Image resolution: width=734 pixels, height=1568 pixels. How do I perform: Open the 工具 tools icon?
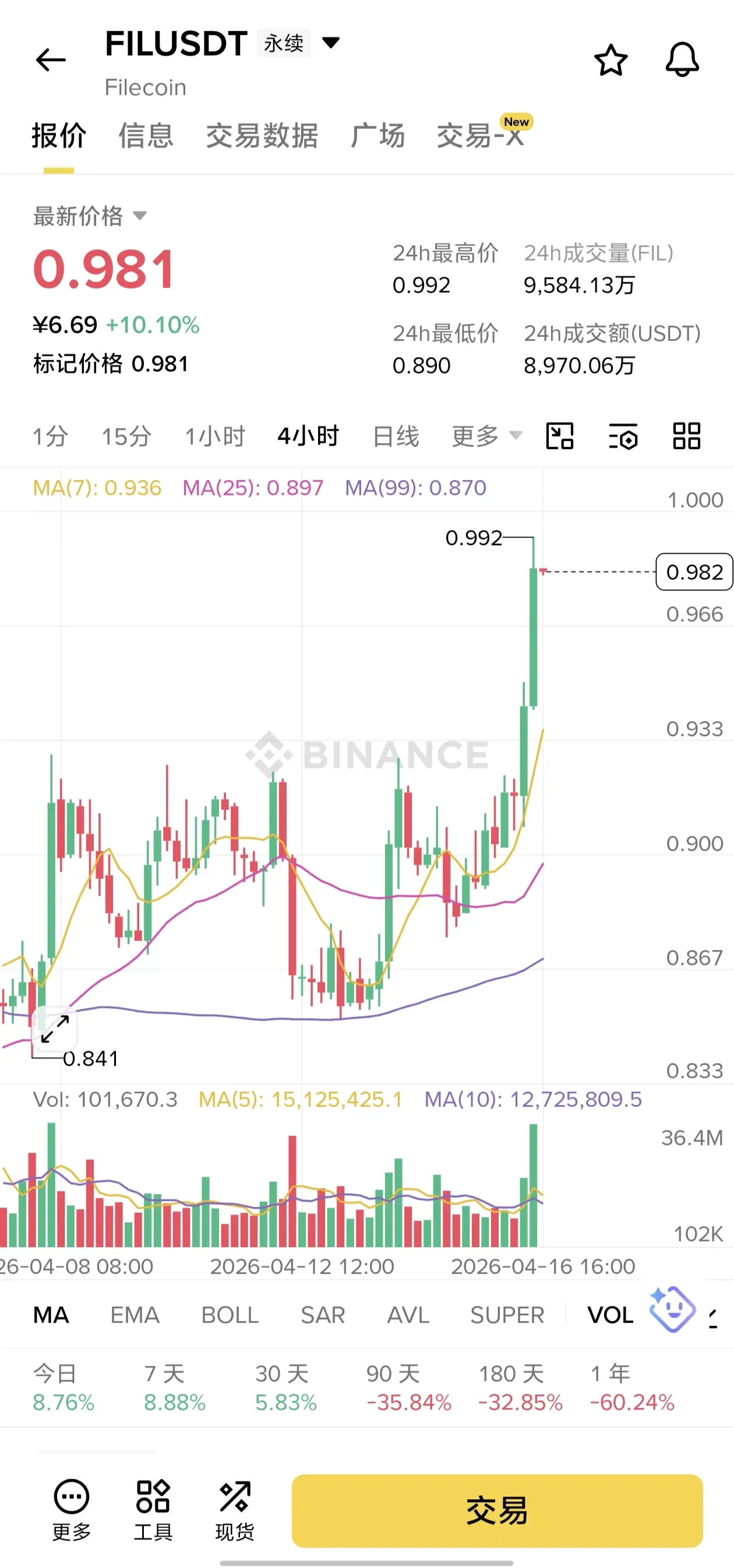[x=153, y=1510]
